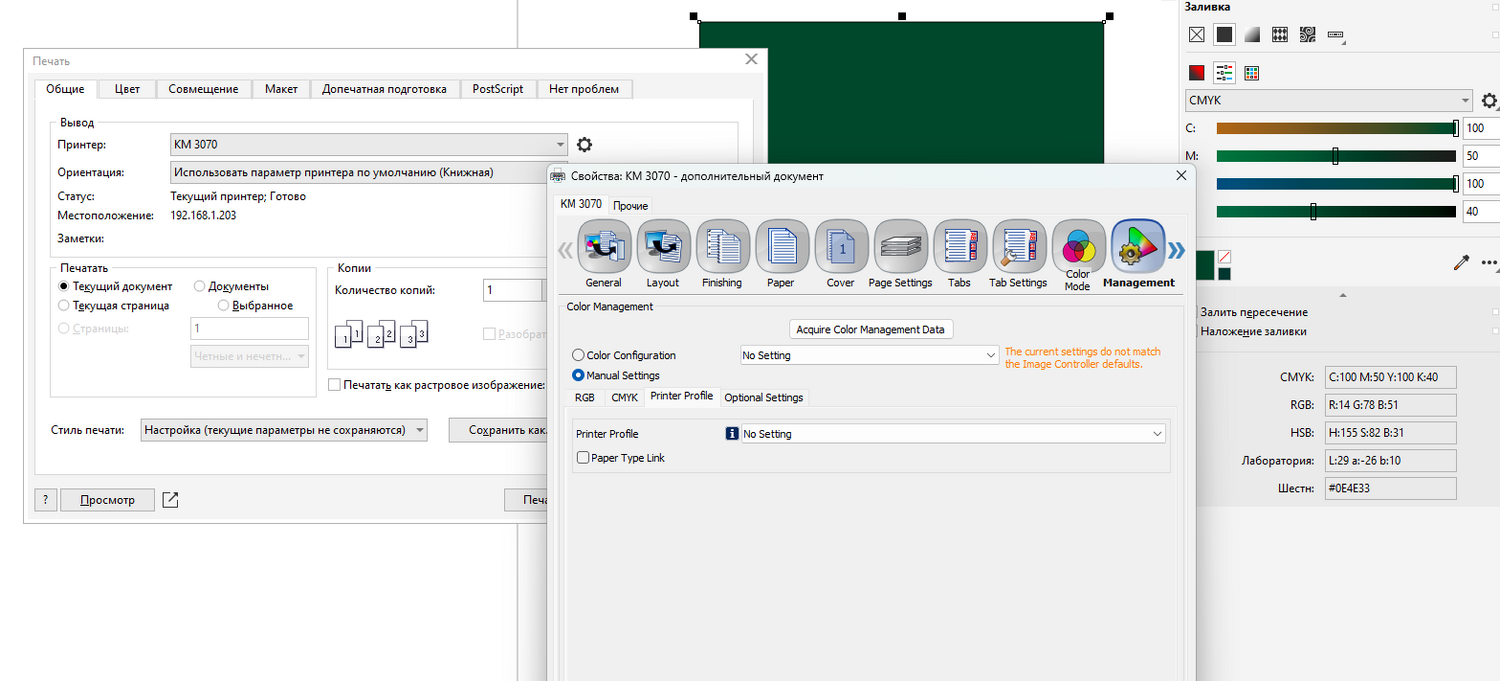Select the Color Configuration radio button
The width and height of the screenshot is (1500, 681).
[x=579, y=355]
